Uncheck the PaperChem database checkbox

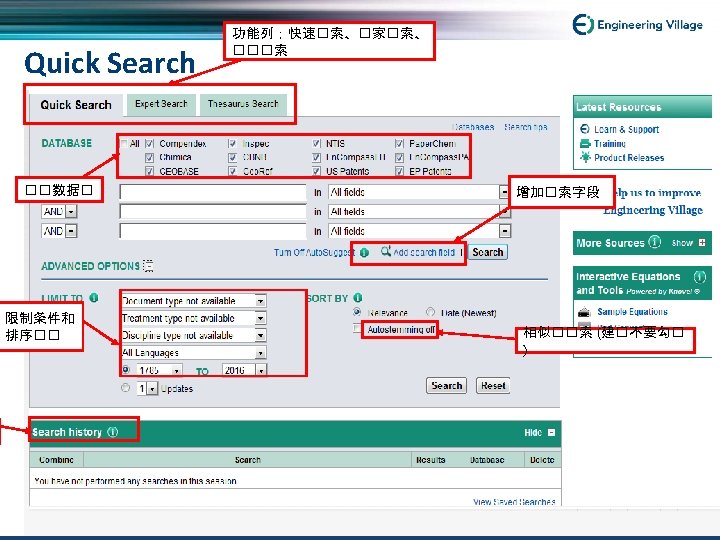399,143
